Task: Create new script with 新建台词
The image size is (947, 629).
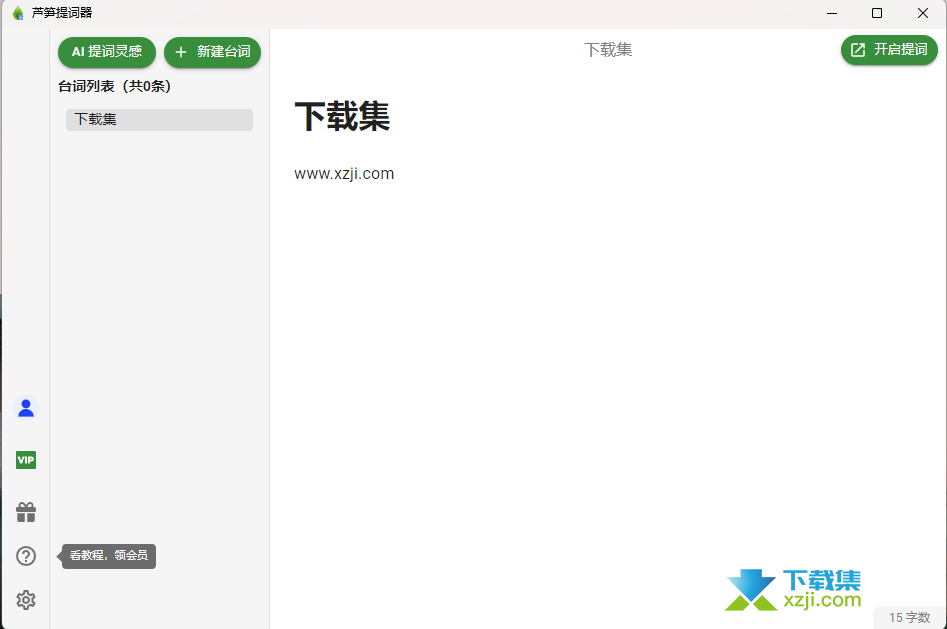Action: pos(213,52)
